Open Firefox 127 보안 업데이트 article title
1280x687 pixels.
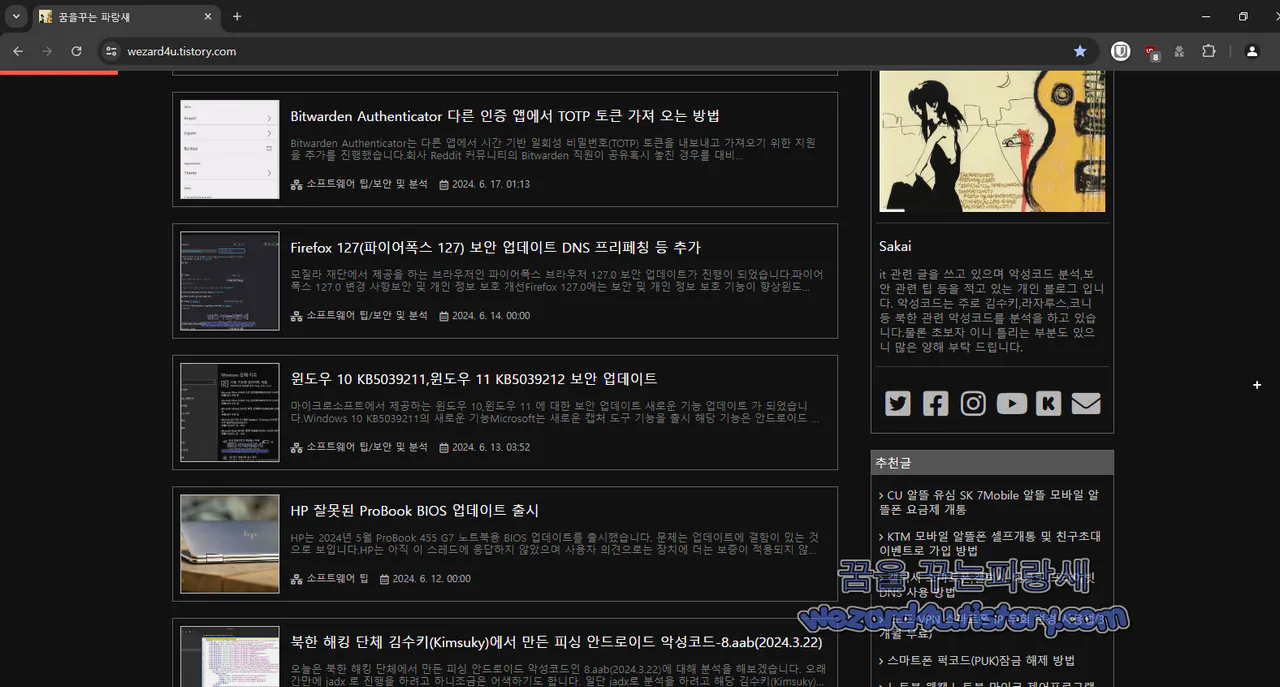tap(495, 247)
